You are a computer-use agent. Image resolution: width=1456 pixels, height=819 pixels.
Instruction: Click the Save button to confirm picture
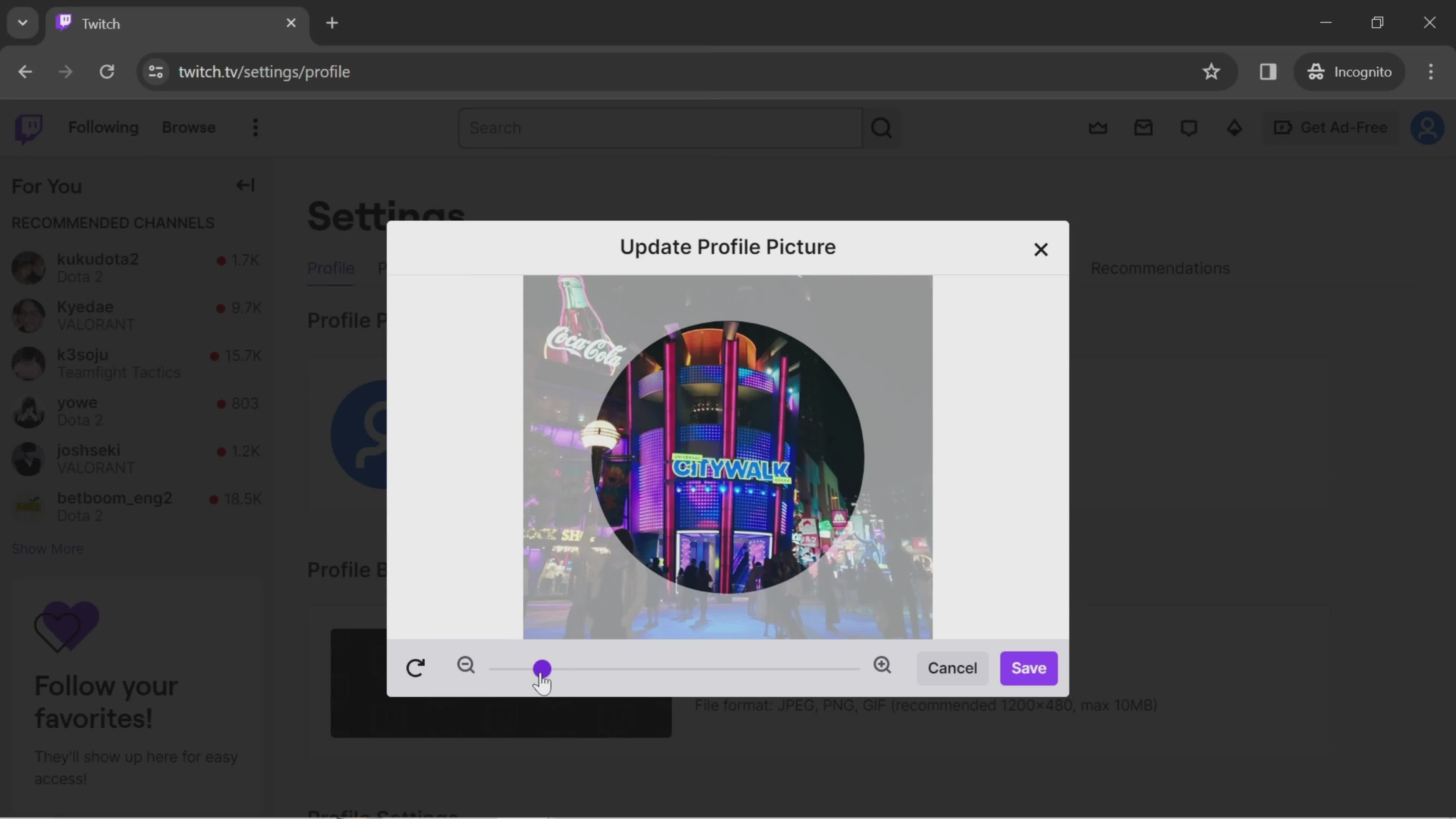1028,667
